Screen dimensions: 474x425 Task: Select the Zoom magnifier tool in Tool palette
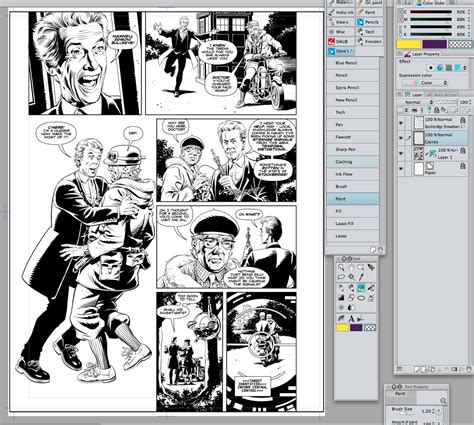(341, 267)
